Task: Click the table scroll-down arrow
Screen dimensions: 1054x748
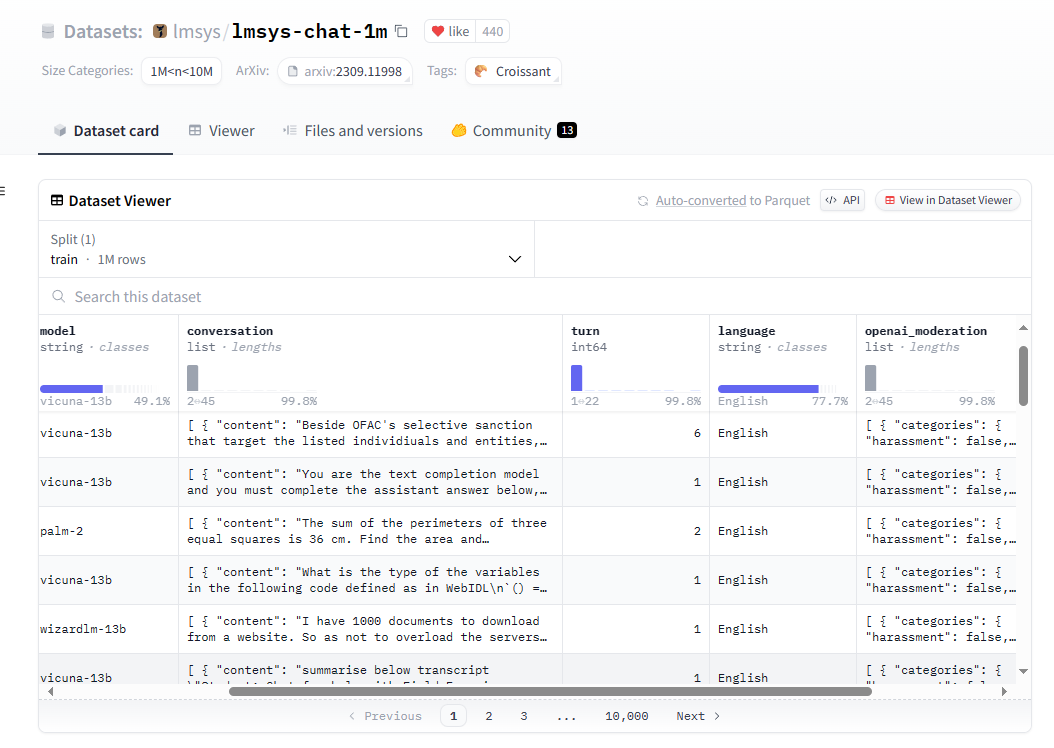Action: (x=1023, y=671)
